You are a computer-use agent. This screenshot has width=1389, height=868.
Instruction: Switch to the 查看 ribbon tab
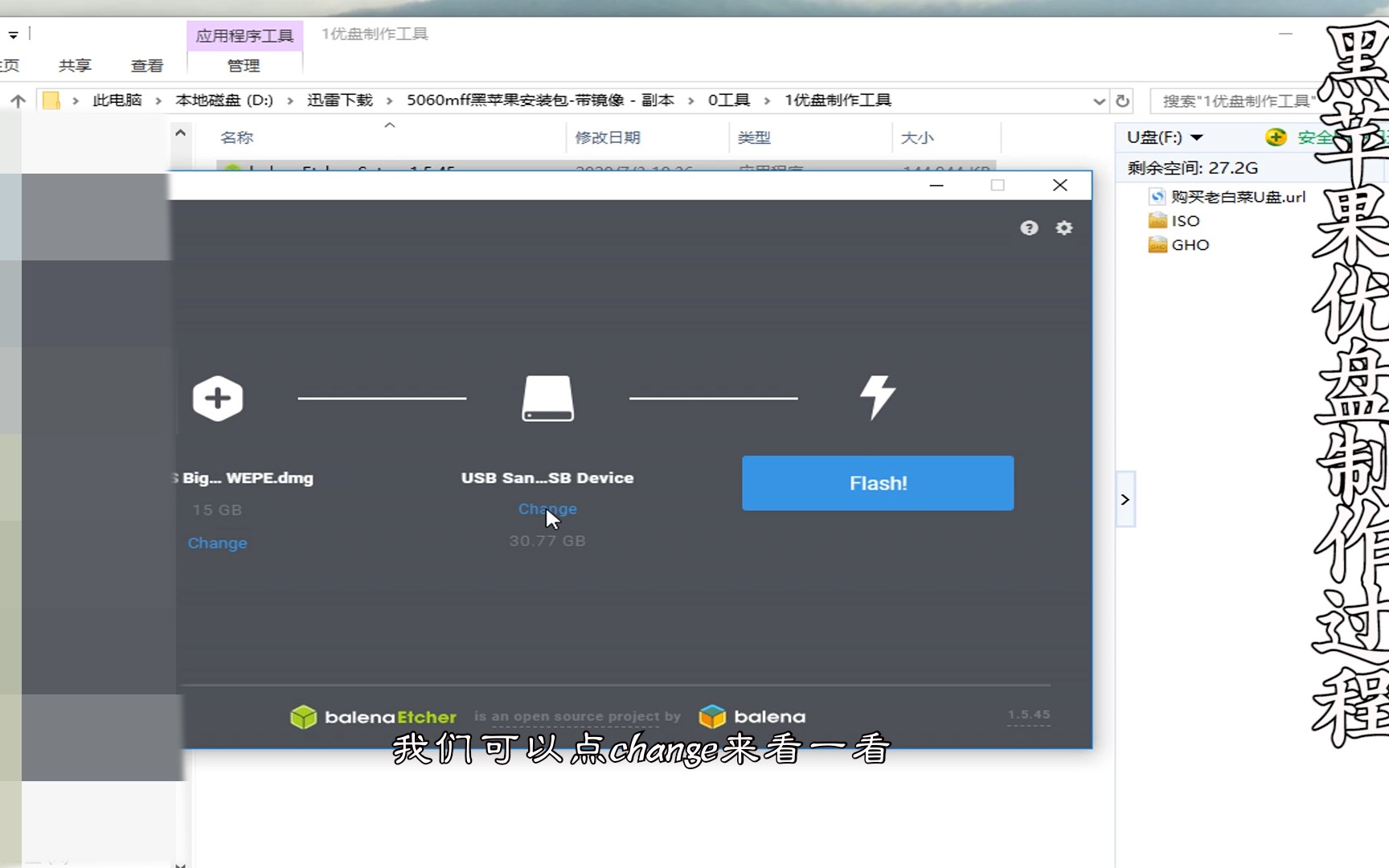(146, 65)
